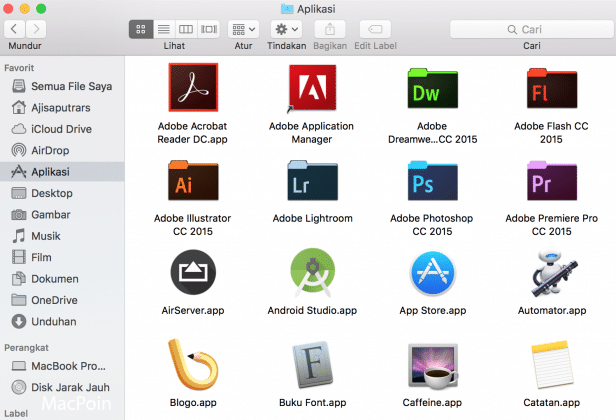This screenshot has width=616, height=420.
Task: Click the Label sidebar section header
Action: click(16, 414)
